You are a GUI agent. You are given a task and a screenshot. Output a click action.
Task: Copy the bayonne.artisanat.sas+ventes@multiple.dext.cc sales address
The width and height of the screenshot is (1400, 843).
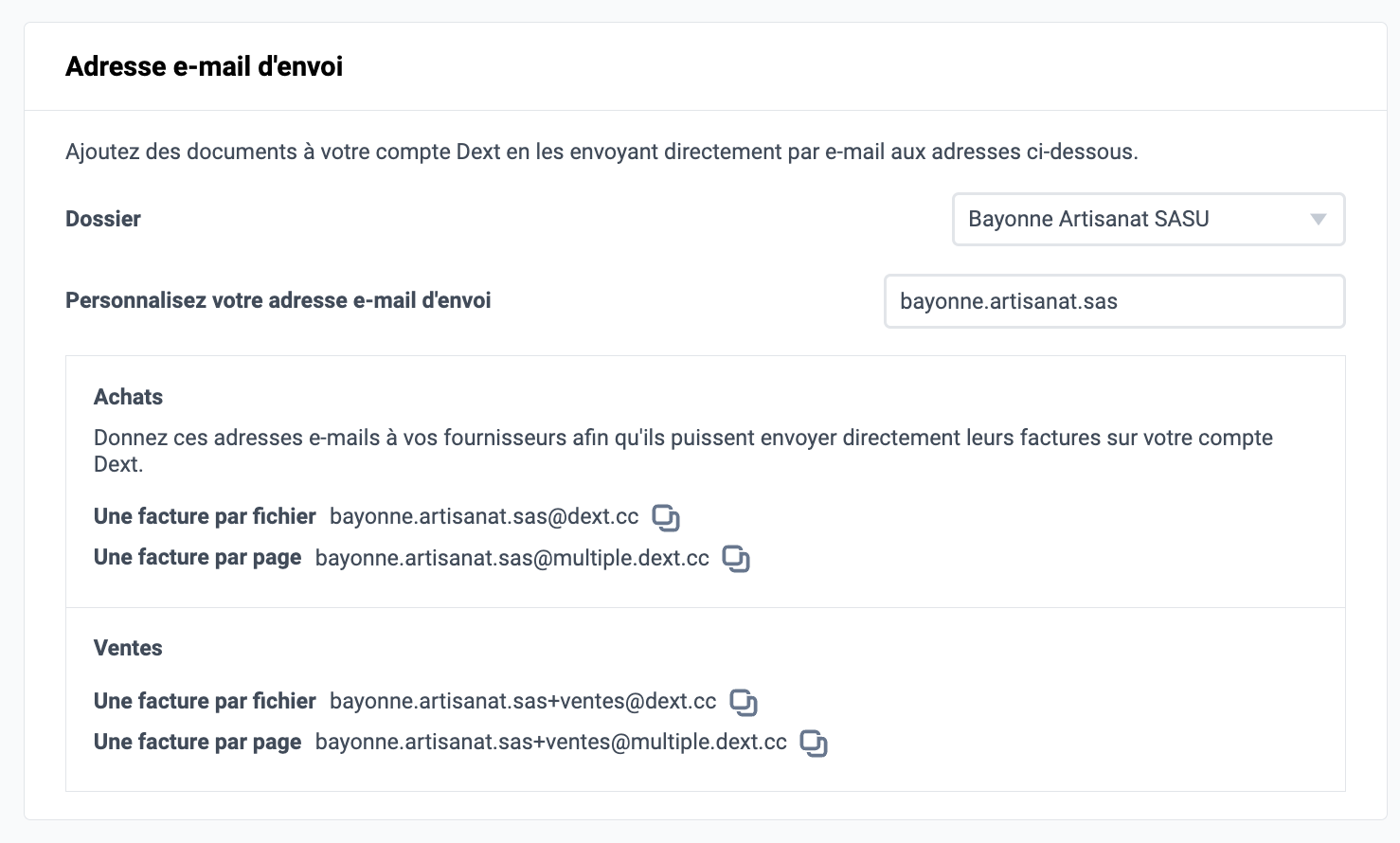coord(814,744)
